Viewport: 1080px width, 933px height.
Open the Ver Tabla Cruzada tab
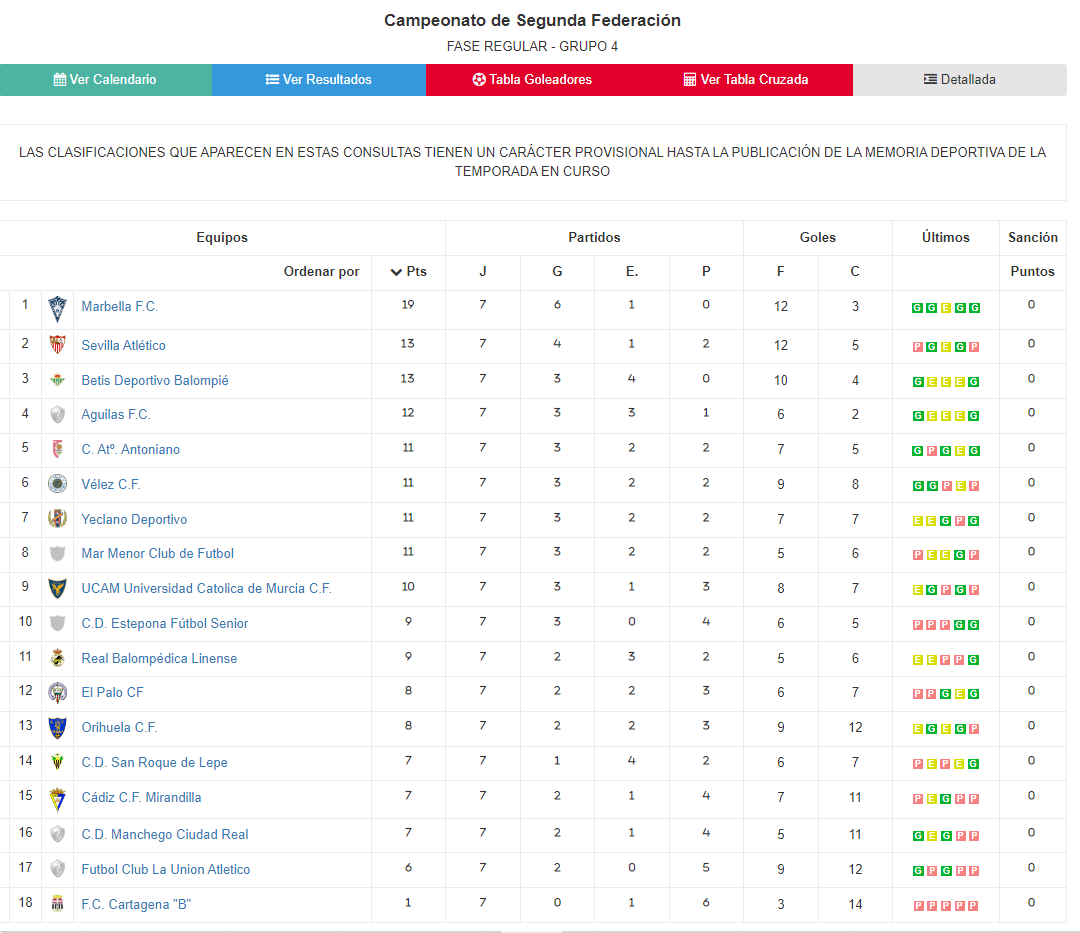tap(746, 80)
